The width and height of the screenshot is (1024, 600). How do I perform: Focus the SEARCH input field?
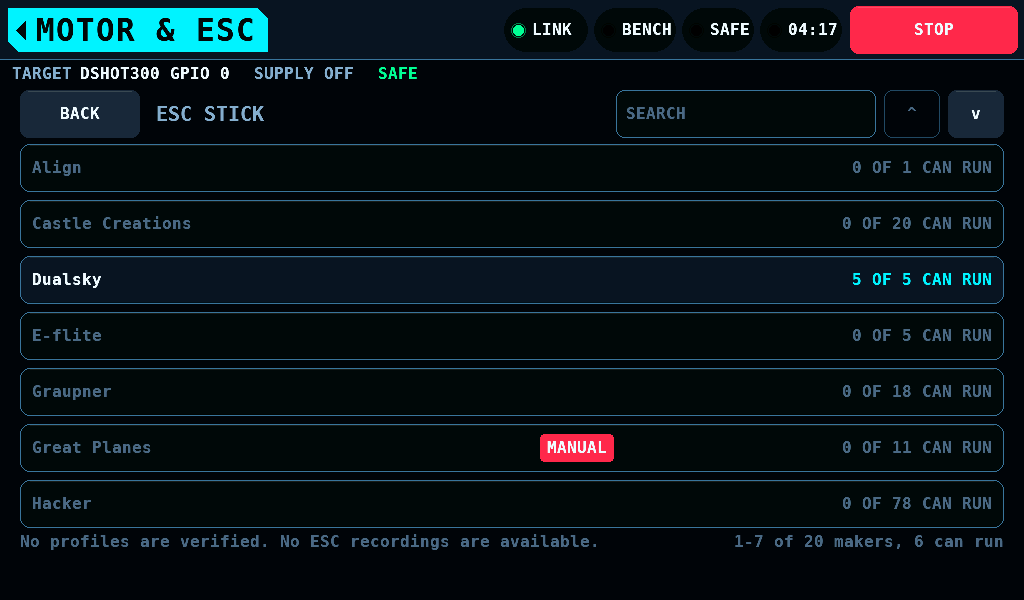tap(746, 114)
